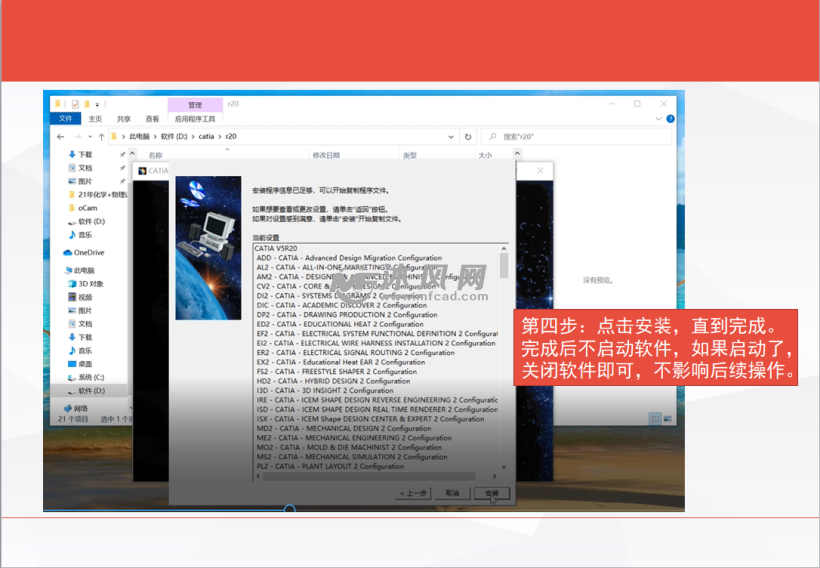Click the Explorer forward arrow

click(77, 137)
